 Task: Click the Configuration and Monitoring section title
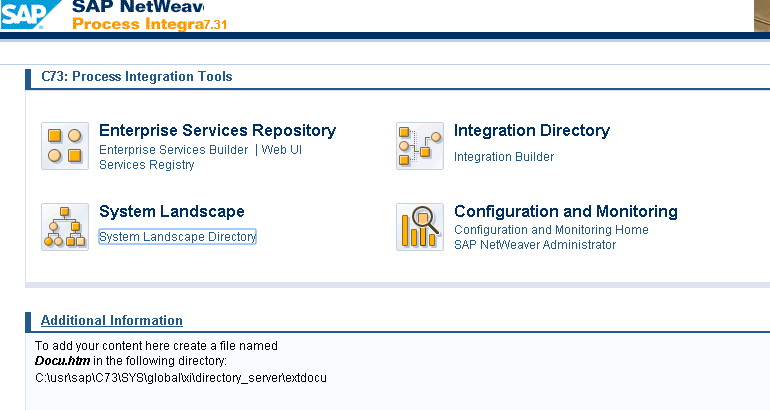(x=565, y=212)
